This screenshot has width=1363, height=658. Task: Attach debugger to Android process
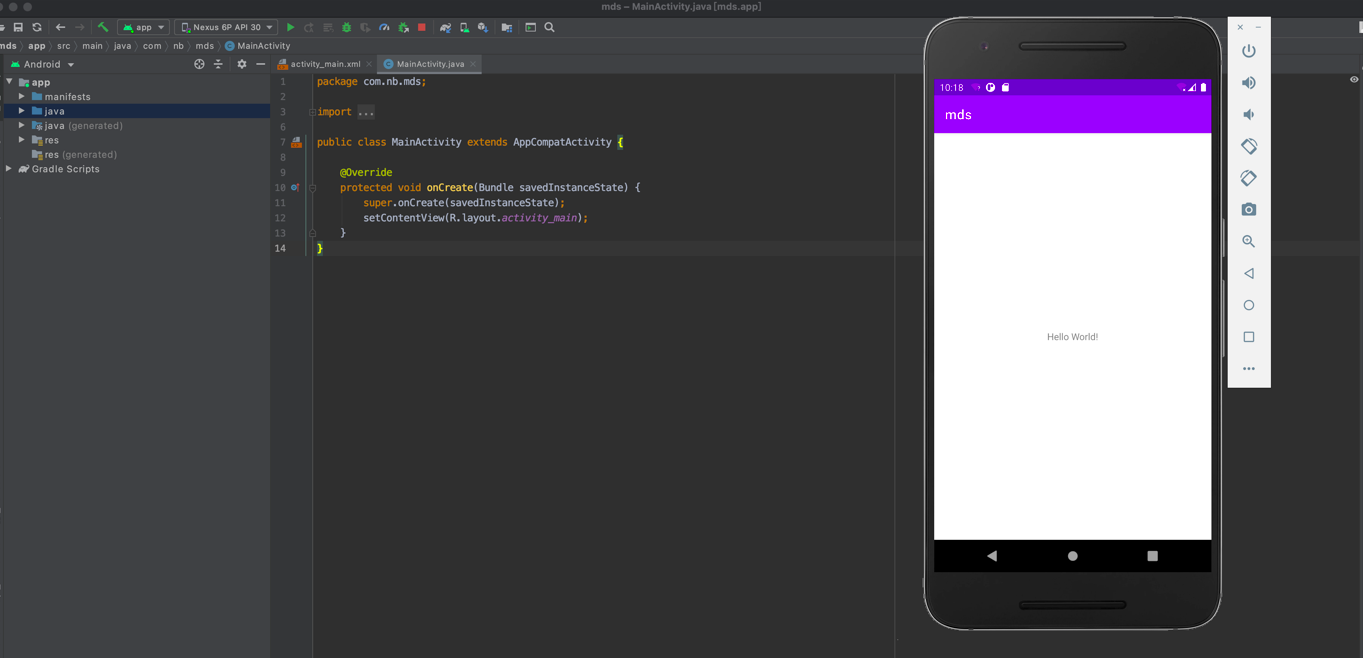[403, 27]
